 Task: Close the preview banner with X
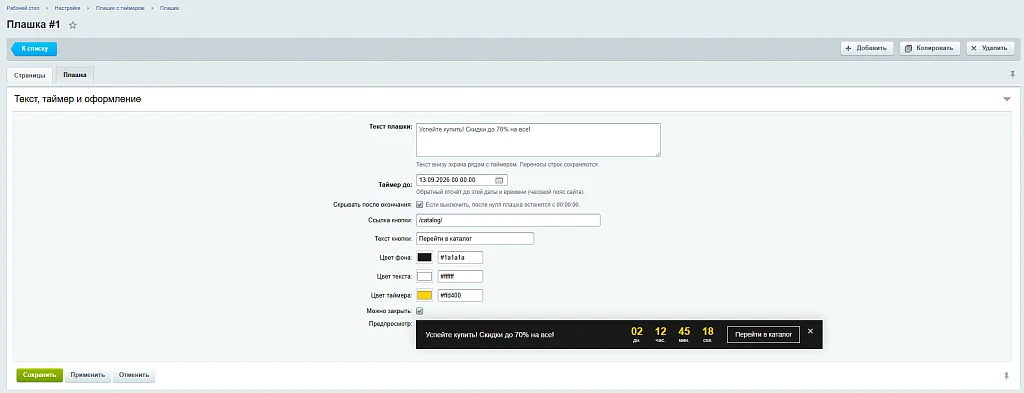810,331
